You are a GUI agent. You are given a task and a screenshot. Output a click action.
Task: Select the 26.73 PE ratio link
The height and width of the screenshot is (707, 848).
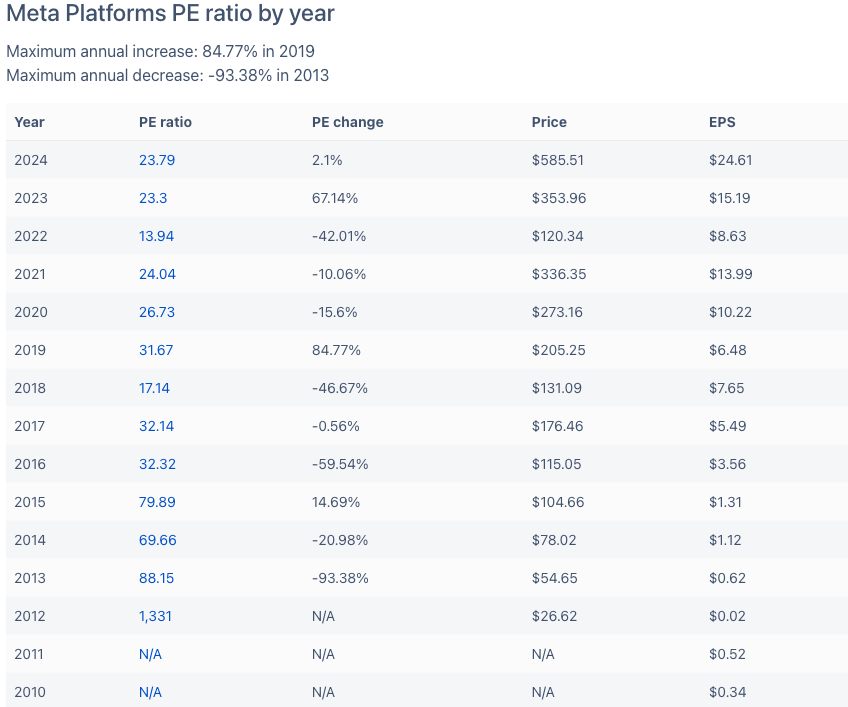(x=157, y=312)
